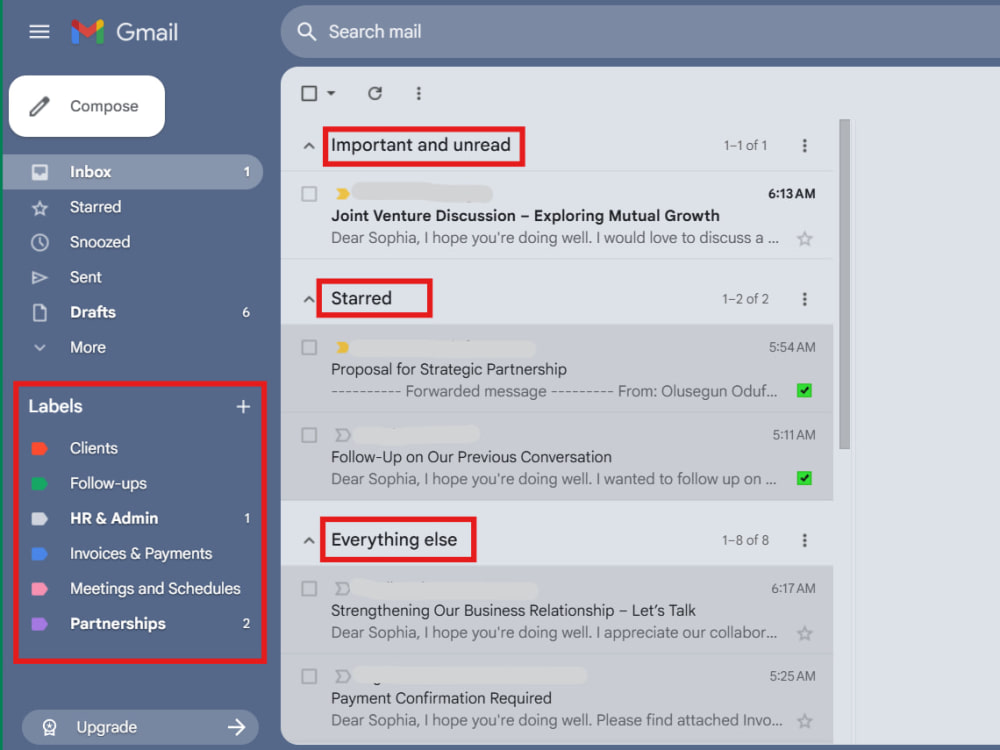
Task: Open the Starred folder in sidebar
Action: click(x=133, y=207)
